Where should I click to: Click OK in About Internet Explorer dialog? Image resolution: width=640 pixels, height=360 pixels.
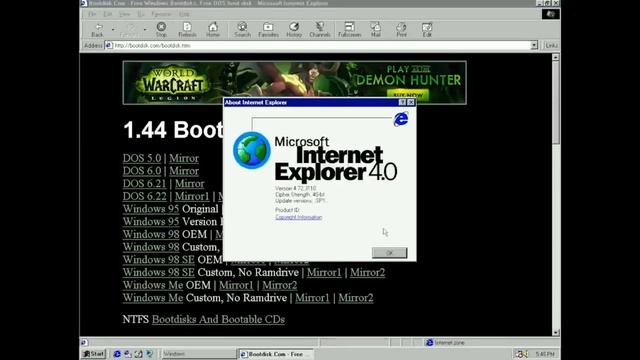click(x=389, y=253)
